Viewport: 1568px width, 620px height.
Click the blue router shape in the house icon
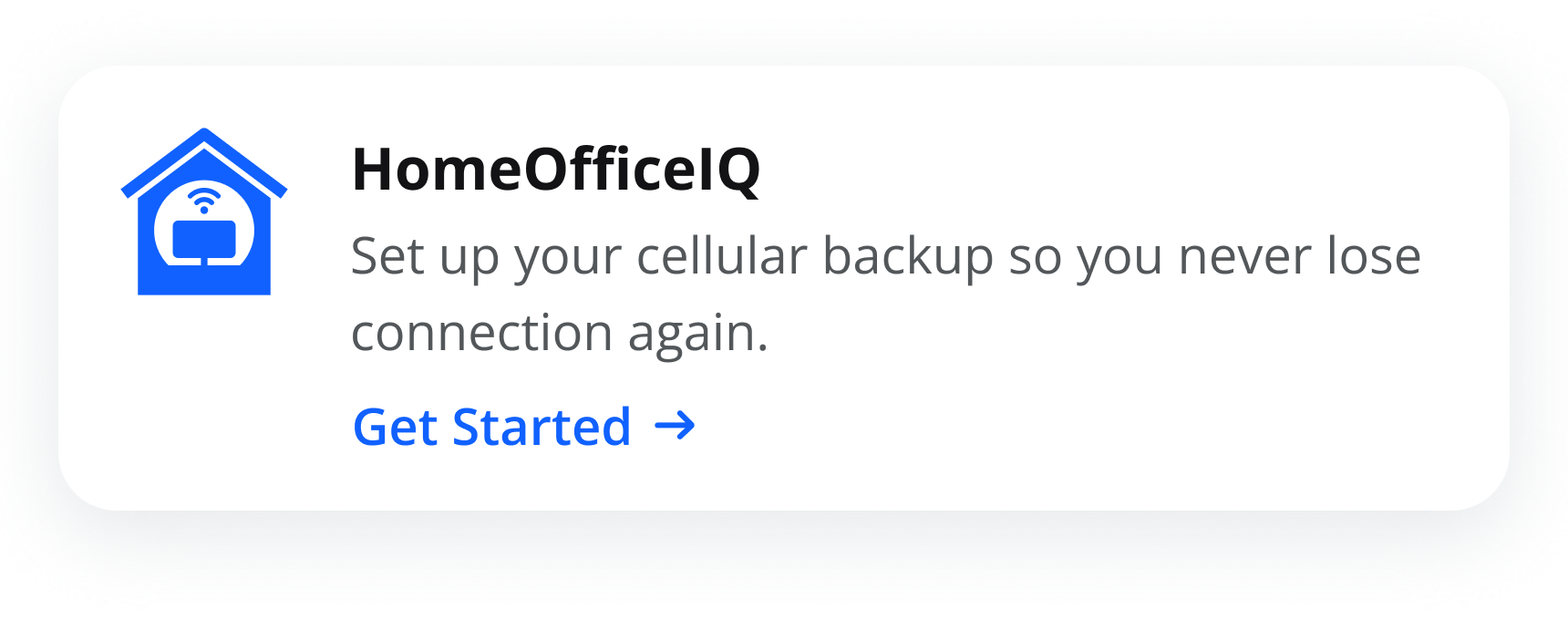[204, 239]
